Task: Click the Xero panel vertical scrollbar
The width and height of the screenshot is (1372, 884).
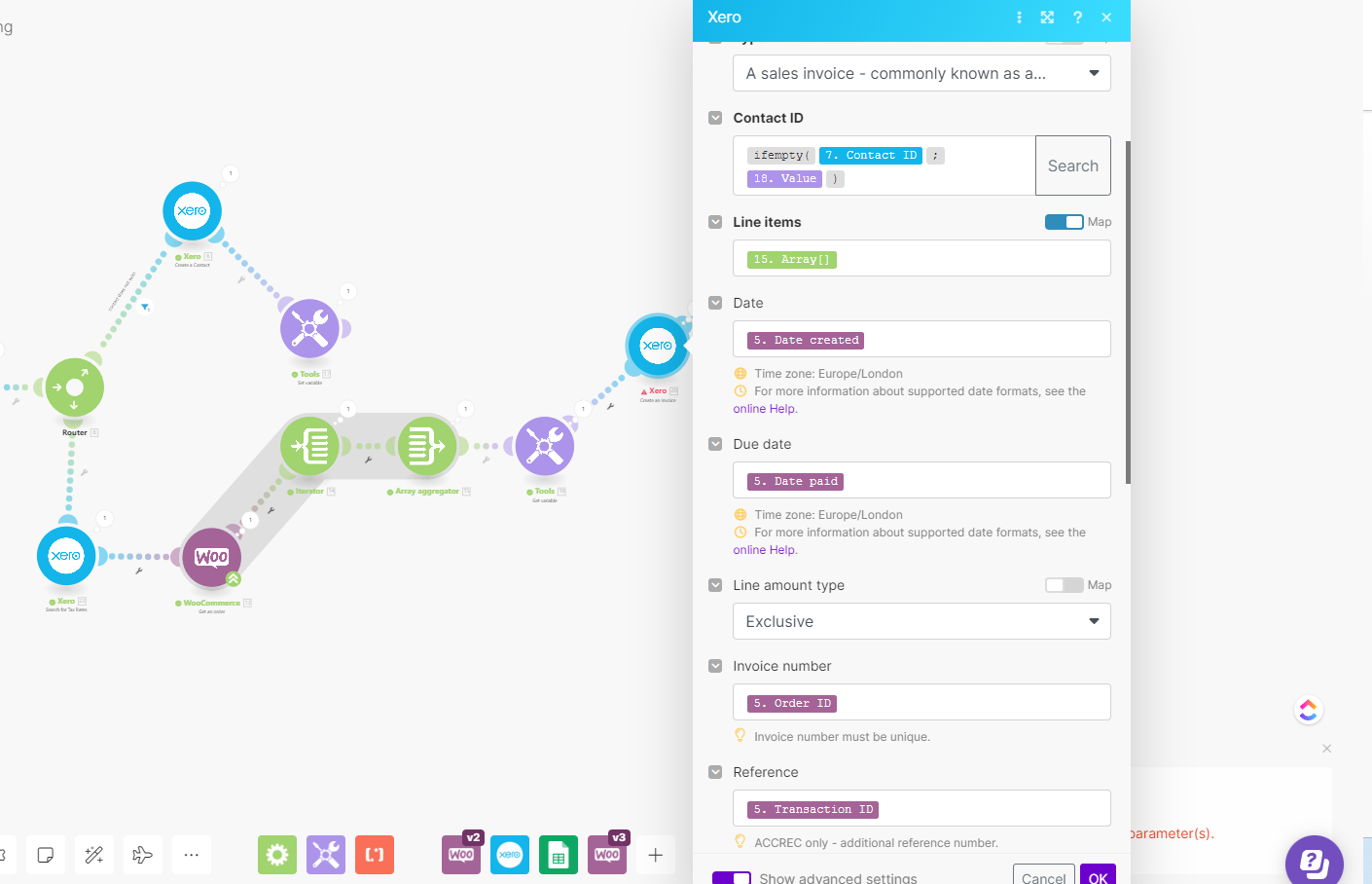Action: 1128,312
